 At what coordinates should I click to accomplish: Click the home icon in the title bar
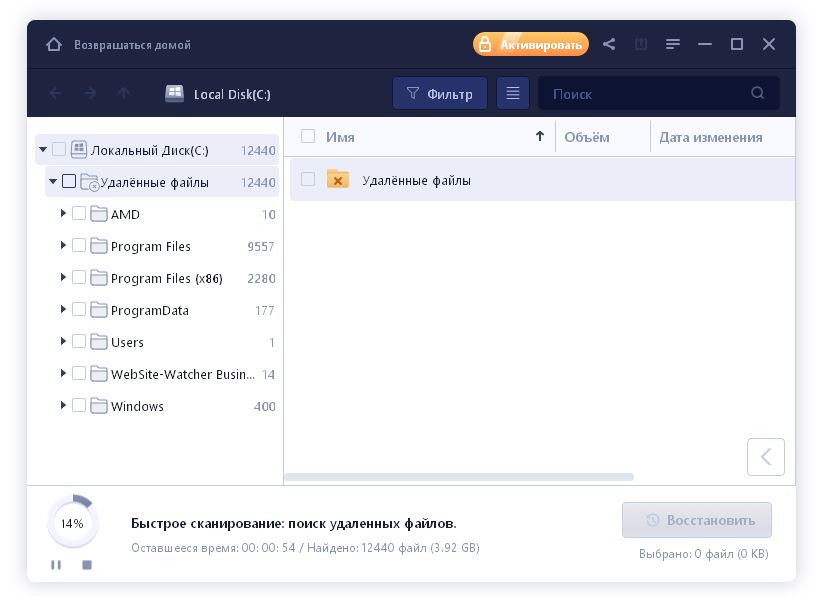(x=54, y=45)
